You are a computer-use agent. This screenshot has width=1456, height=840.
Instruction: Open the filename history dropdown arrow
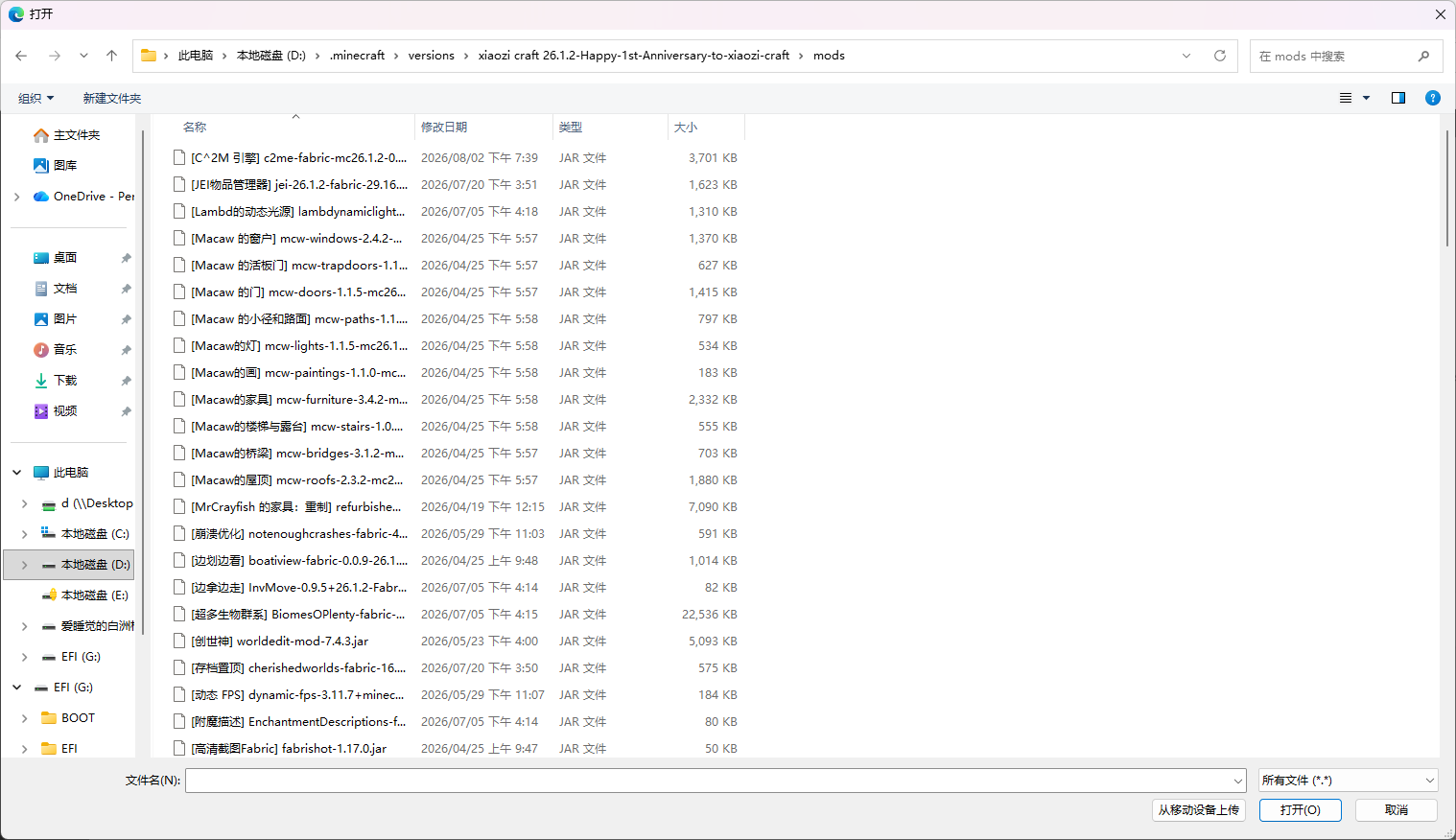[x=1237, y=781]
